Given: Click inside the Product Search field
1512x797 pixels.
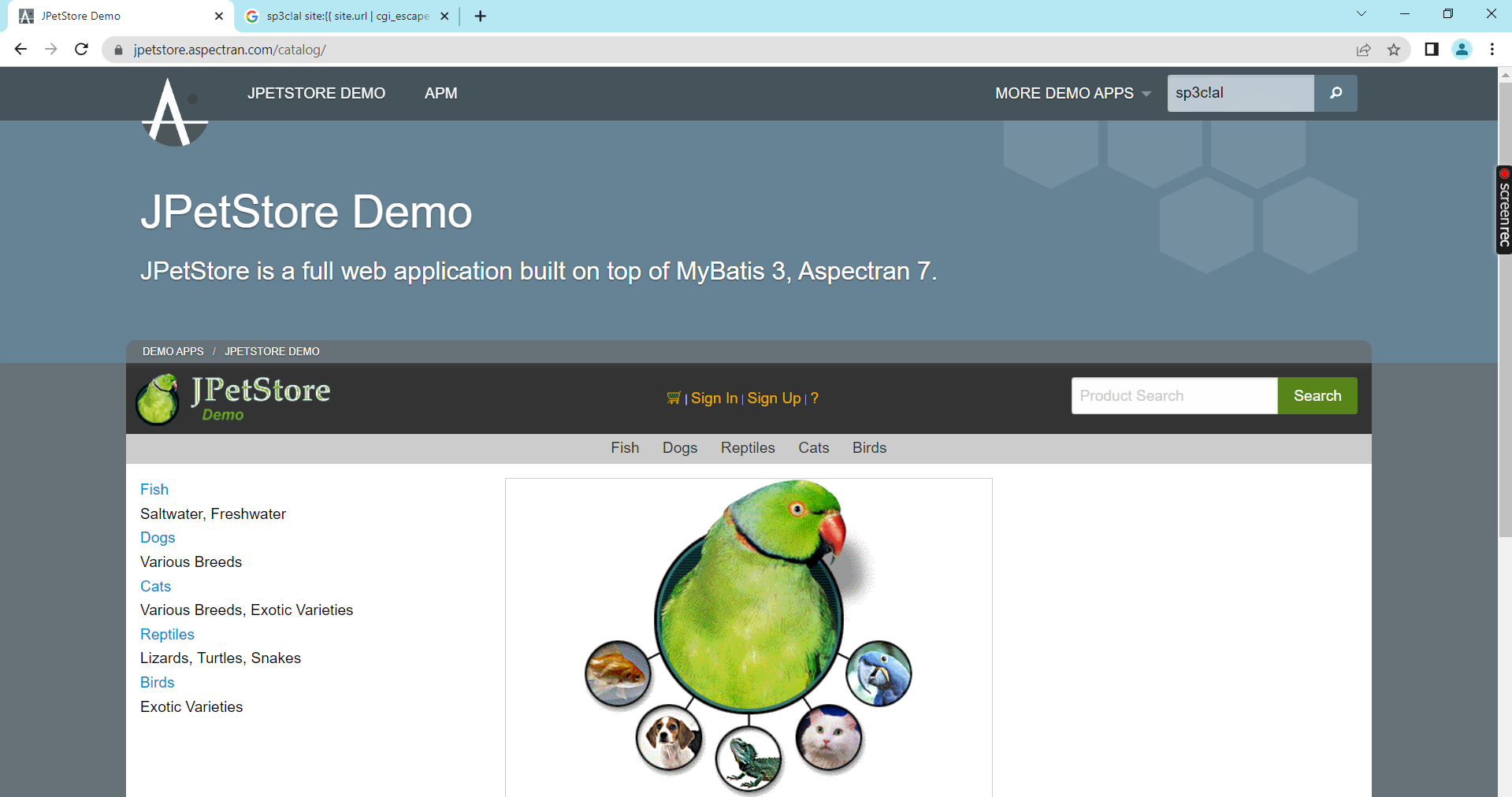Looking at the screenshot, I should coord(1172,395).
